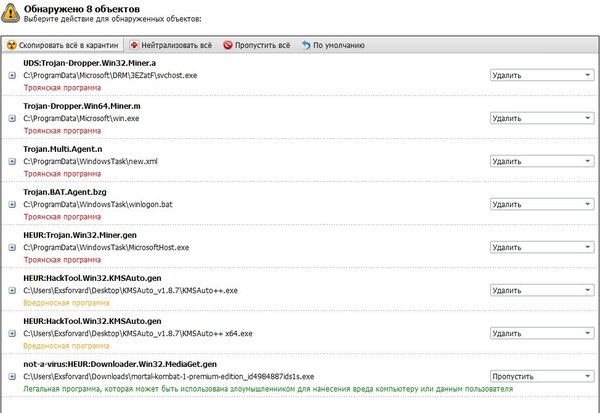Select threat name Trojan.Multi.Agent.n
The height and width of the screenshot is (413, 600).
tap(63, 149)
